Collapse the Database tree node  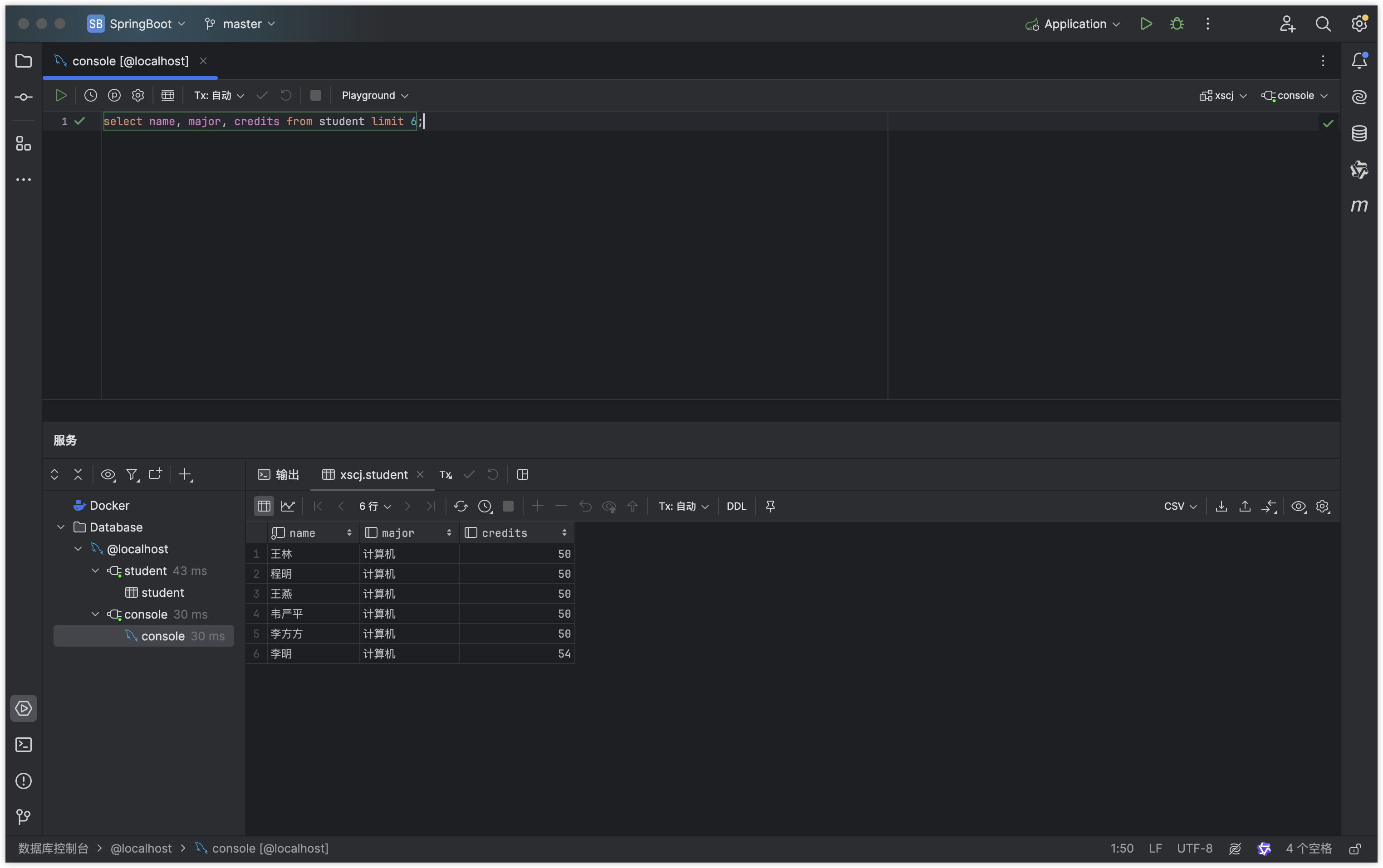pos(61,527)
